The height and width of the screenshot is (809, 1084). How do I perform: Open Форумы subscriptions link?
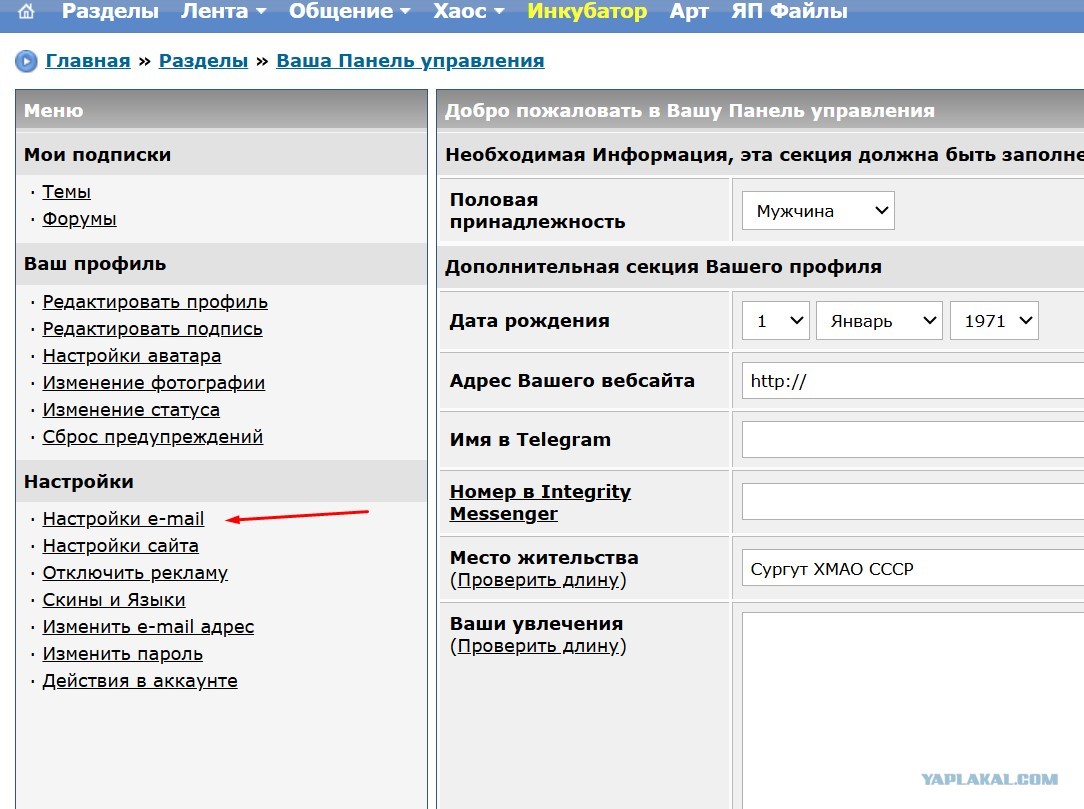pos(80,218)
